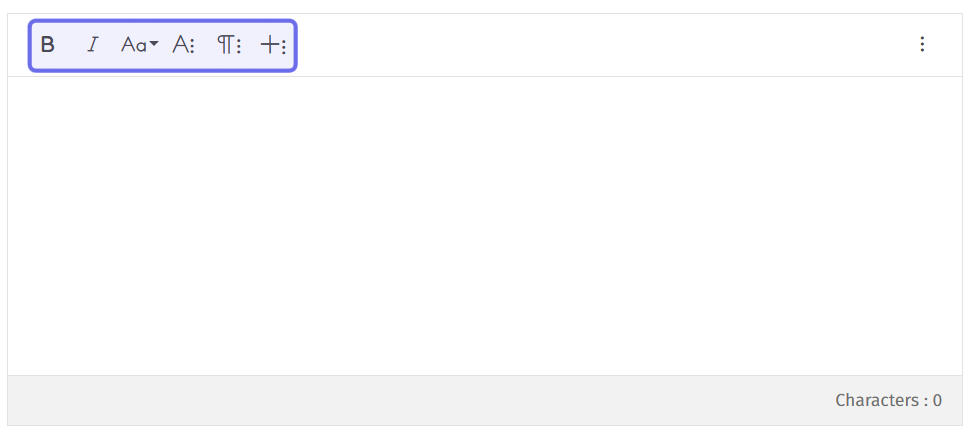
Task: Click the small caret beside Aa
Action: click(x=154, y=44)
